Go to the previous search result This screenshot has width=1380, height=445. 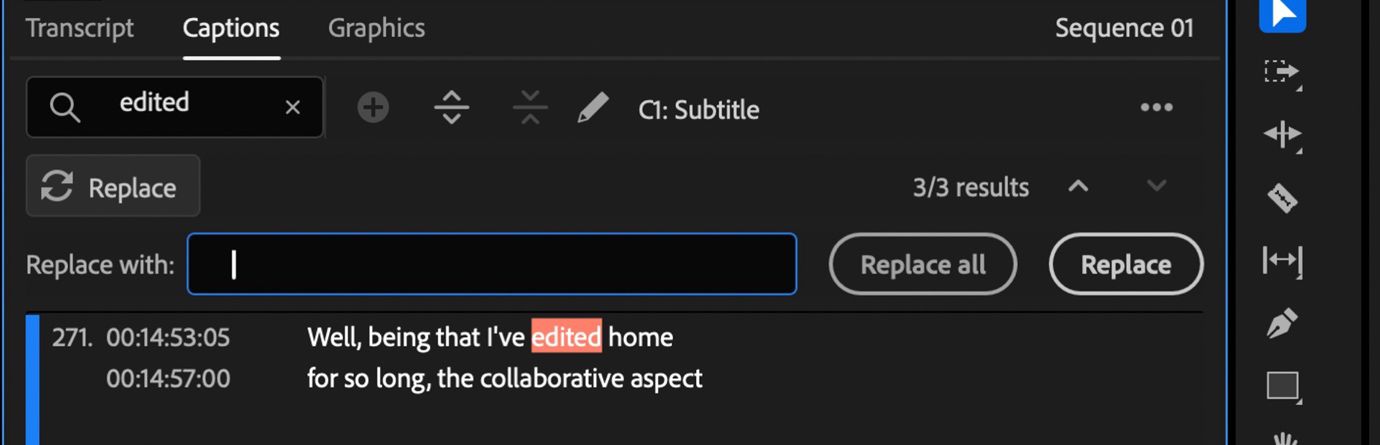tap(1078, 187)
